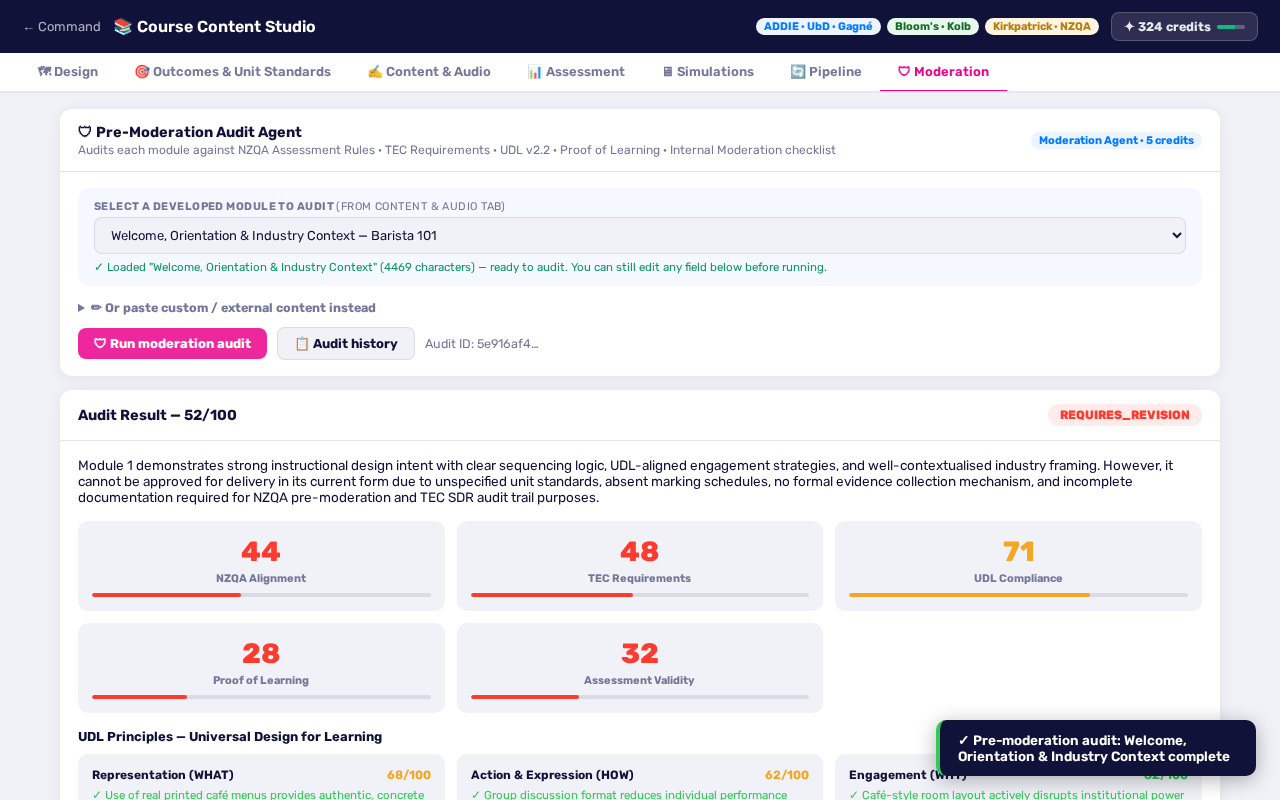The height and width of the screenshot is (800, 1280).
Task: Click the UDL Compliance progress bar
Action: click(1018, 595)
